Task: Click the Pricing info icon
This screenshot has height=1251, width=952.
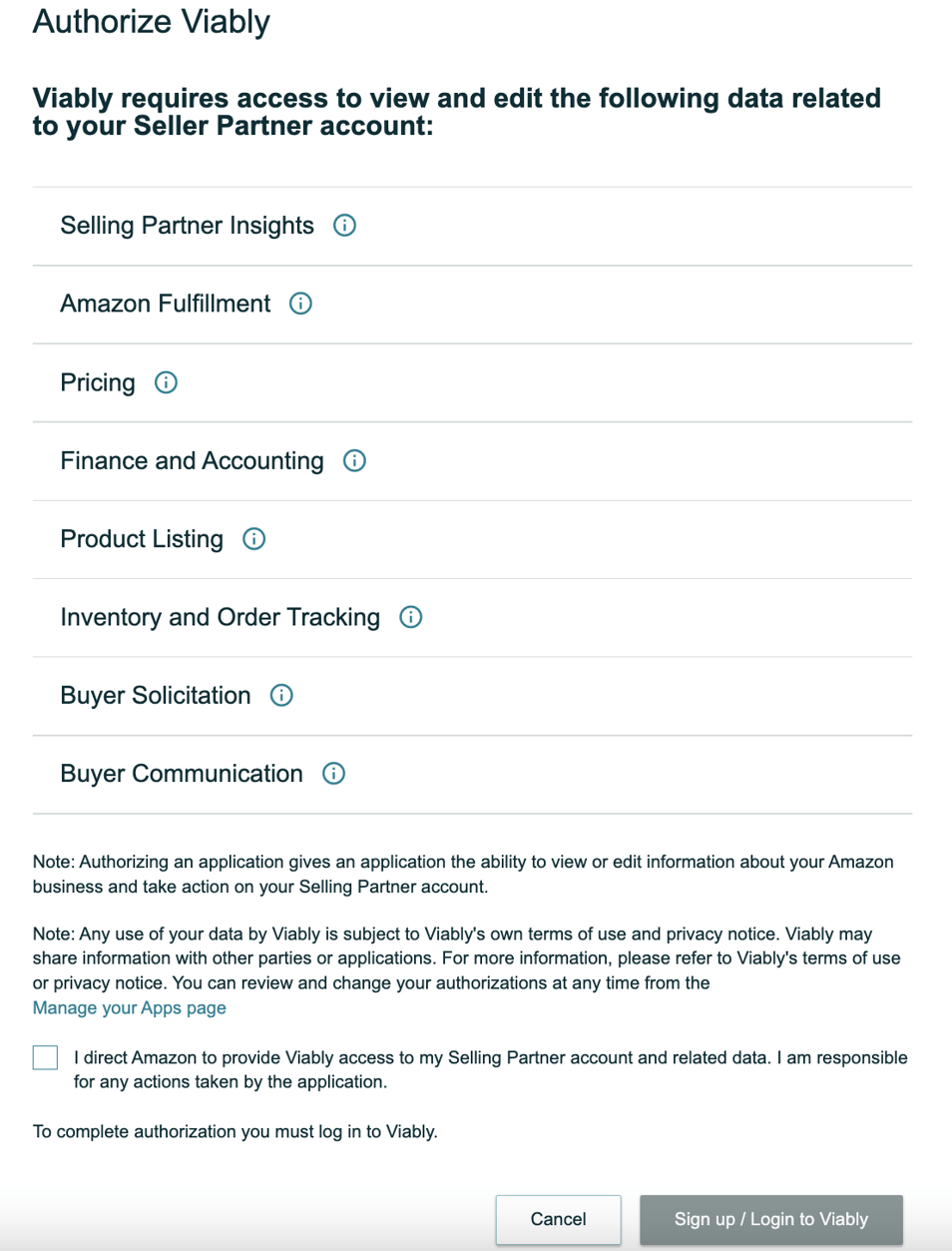Action: click(167, 382)
